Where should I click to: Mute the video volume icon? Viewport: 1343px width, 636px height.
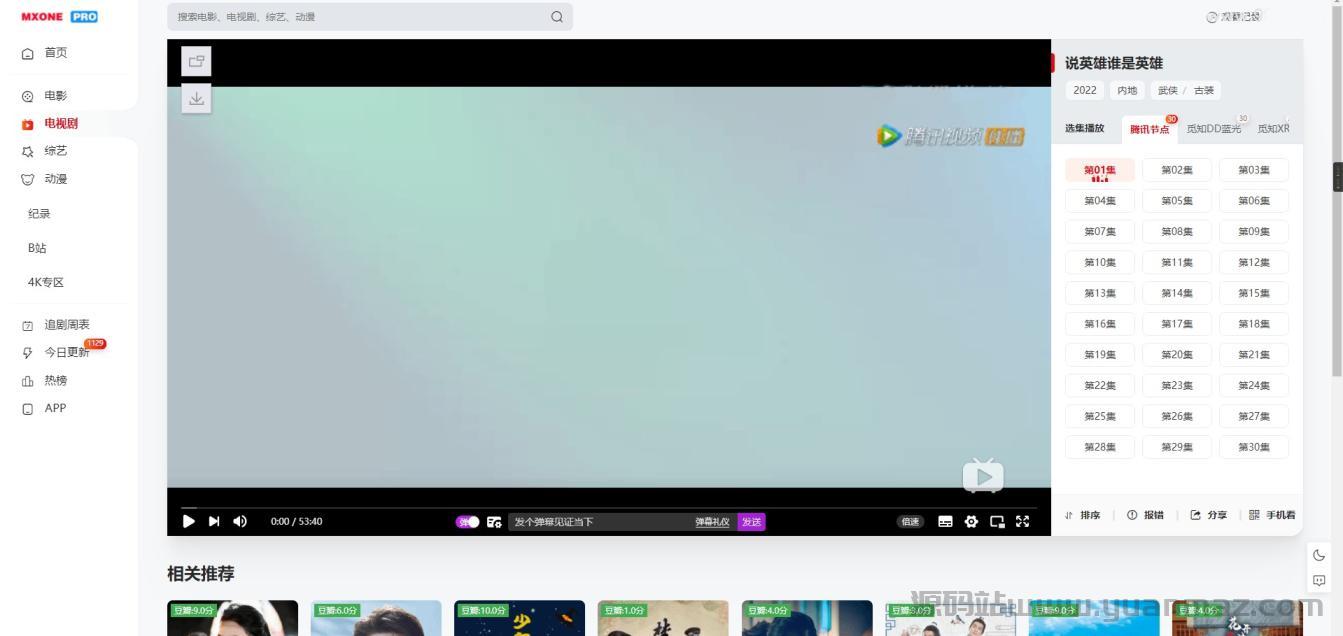pos(239,521)
